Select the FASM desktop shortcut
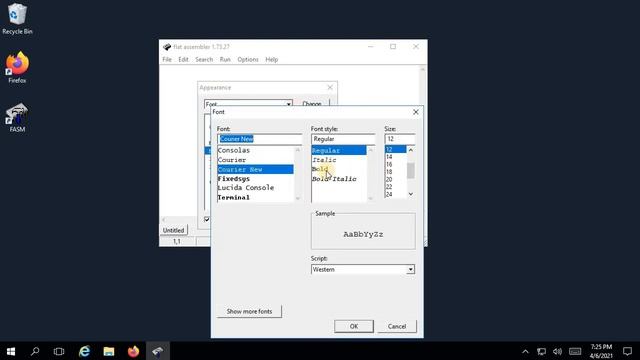Viewport: 640px width, 360px height. click(x=17, y=118)
